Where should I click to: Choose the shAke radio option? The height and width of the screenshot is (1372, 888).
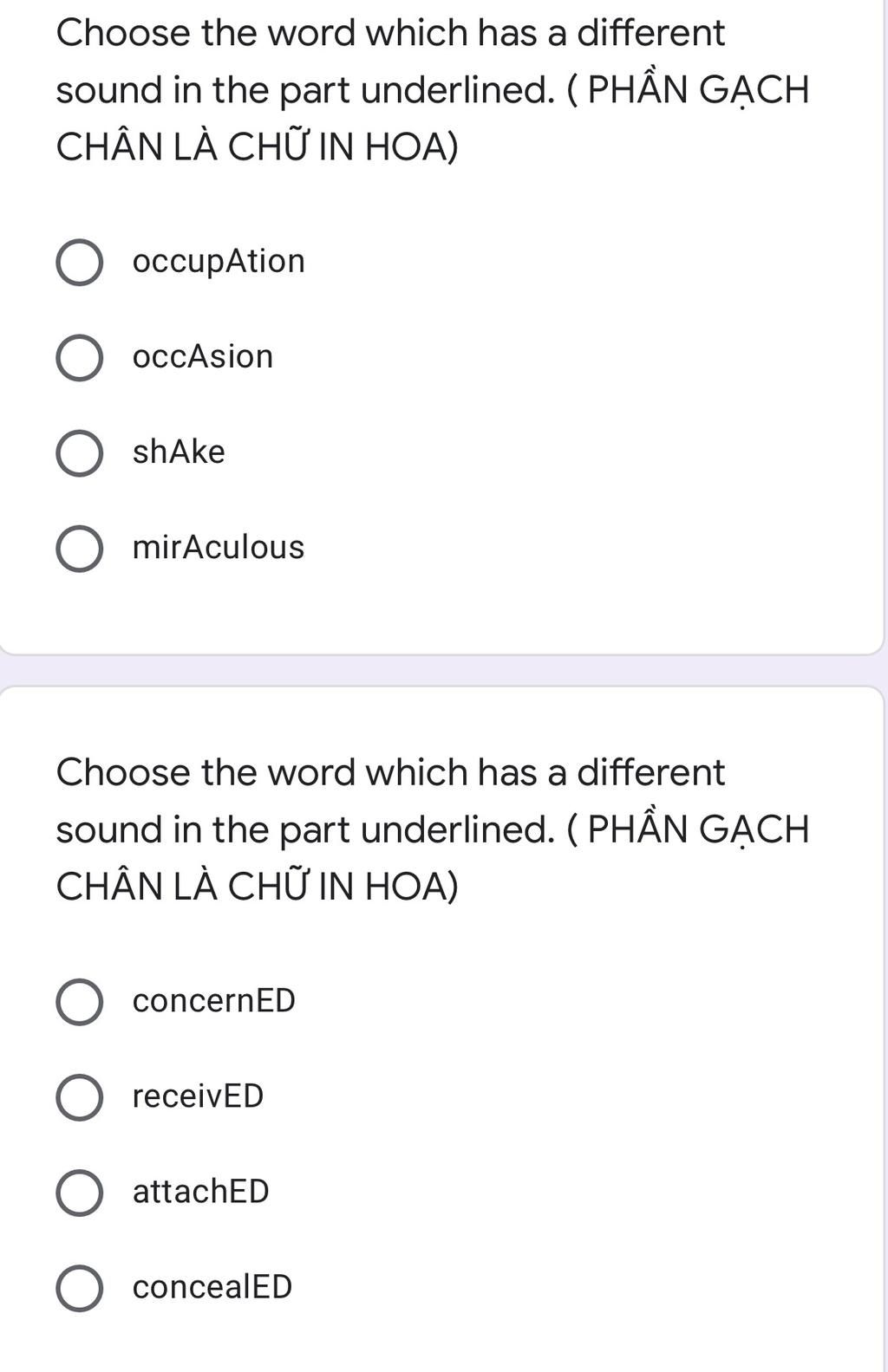pyautogui.click(x=80, y=453)
